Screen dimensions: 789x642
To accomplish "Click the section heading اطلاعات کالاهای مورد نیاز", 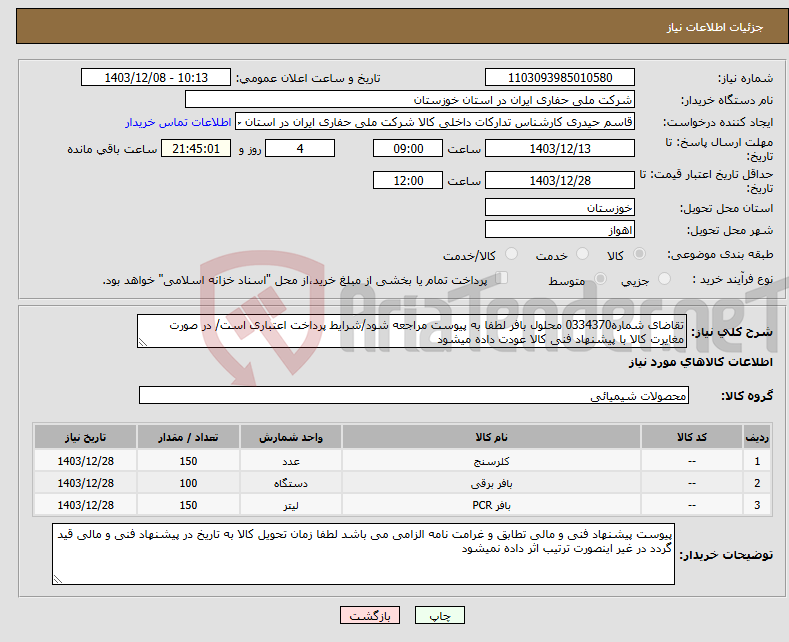I will [700, 362].
